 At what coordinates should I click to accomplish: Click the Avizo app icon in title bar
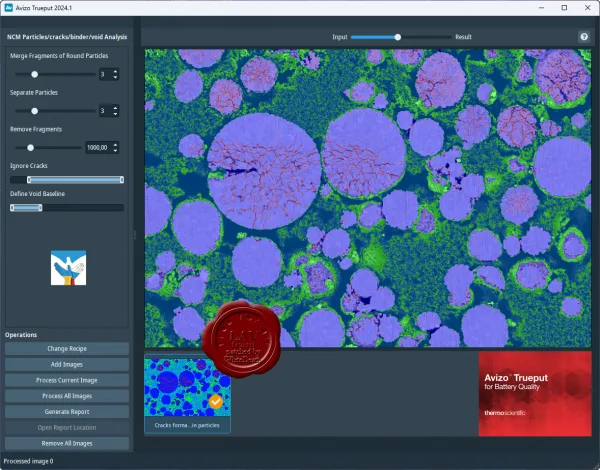(x=8, y=8)
